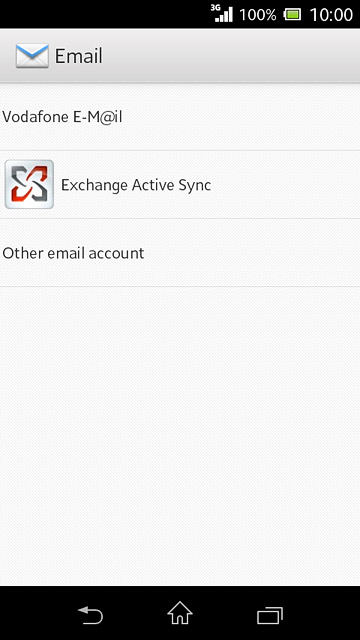This screenshot has width=360, height=640.
Task: Tap blank header space right of Email title
Action: [231, 56]
